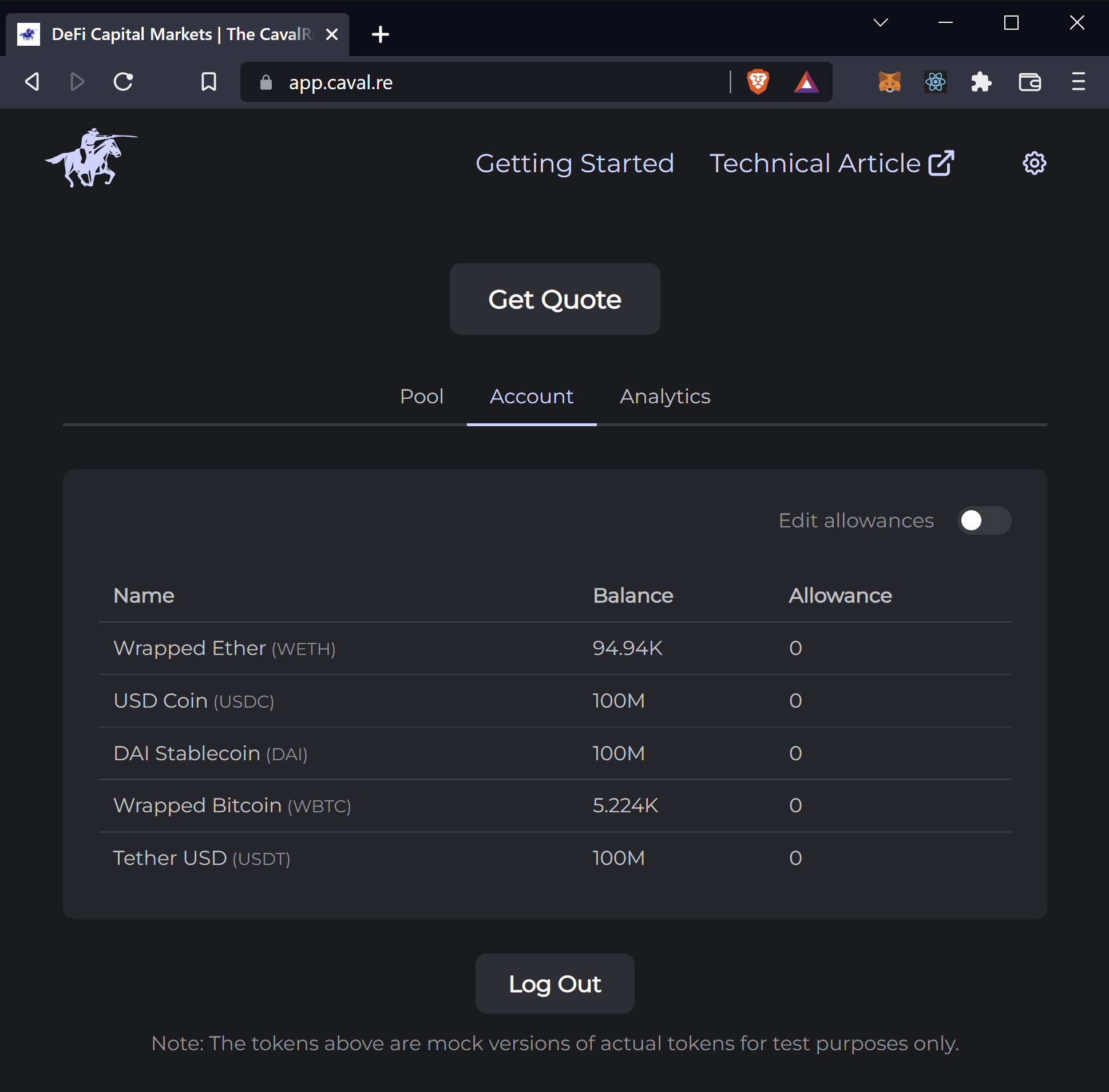Viewport: 1109px width, 1092px height.
Task: Click the mock tokens note text
Action: [x=555, y=1043]
